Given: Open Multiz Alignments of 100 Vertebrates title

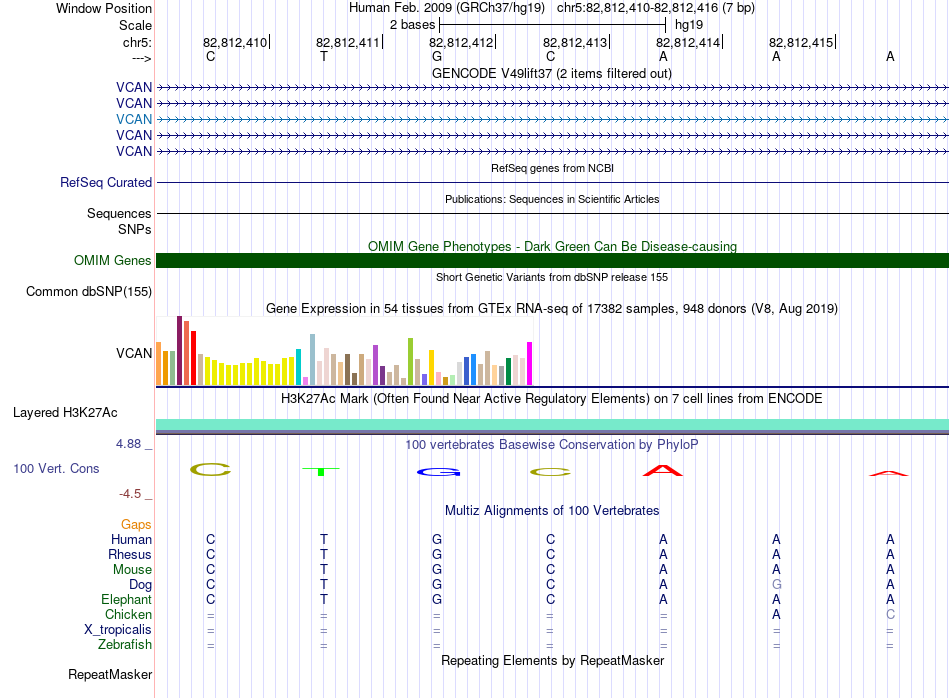Looking at the screenshot, I should [x=552, y=510].
